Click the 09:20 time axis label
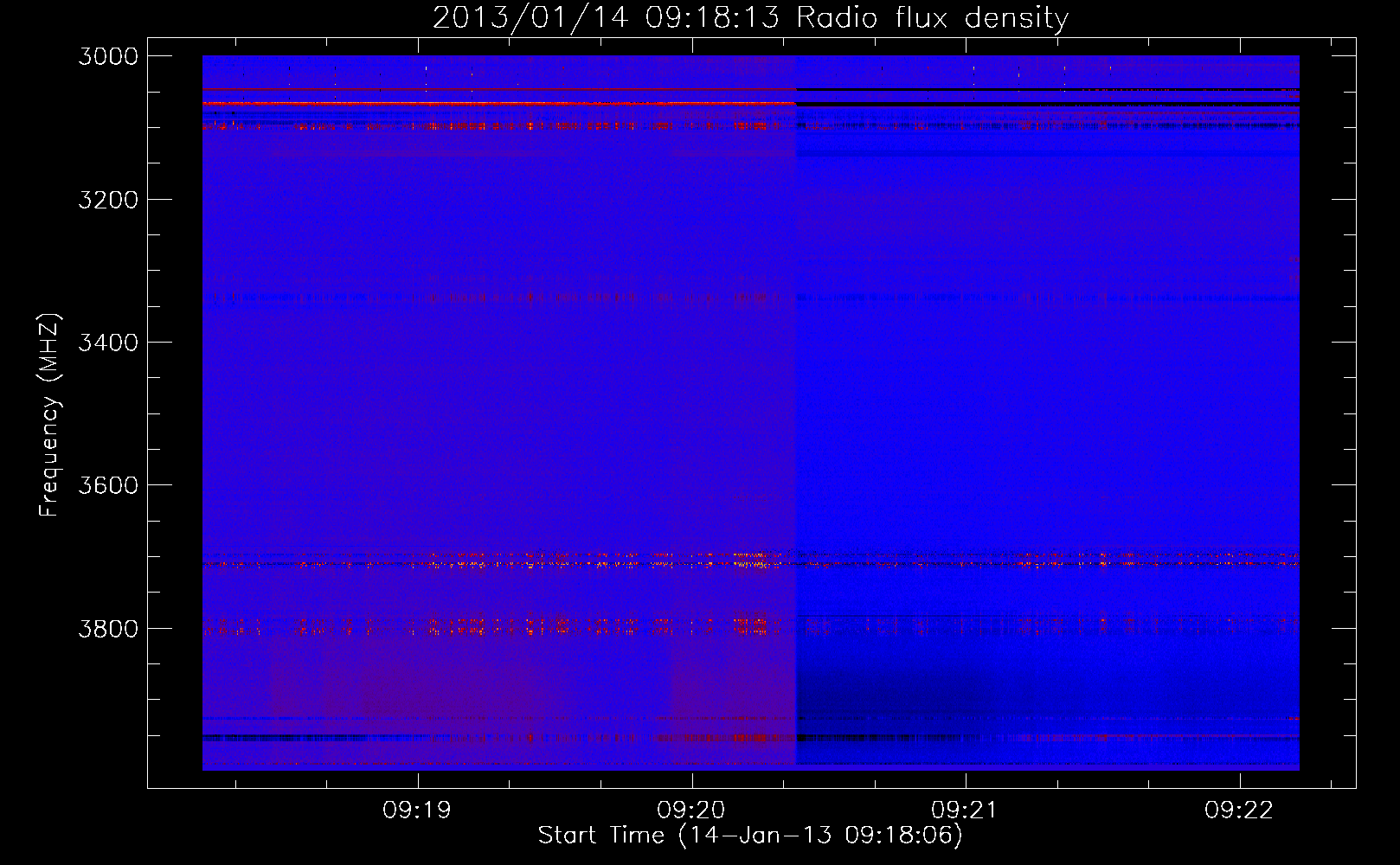The image size is (1400, 865). [x=691, y=811]
